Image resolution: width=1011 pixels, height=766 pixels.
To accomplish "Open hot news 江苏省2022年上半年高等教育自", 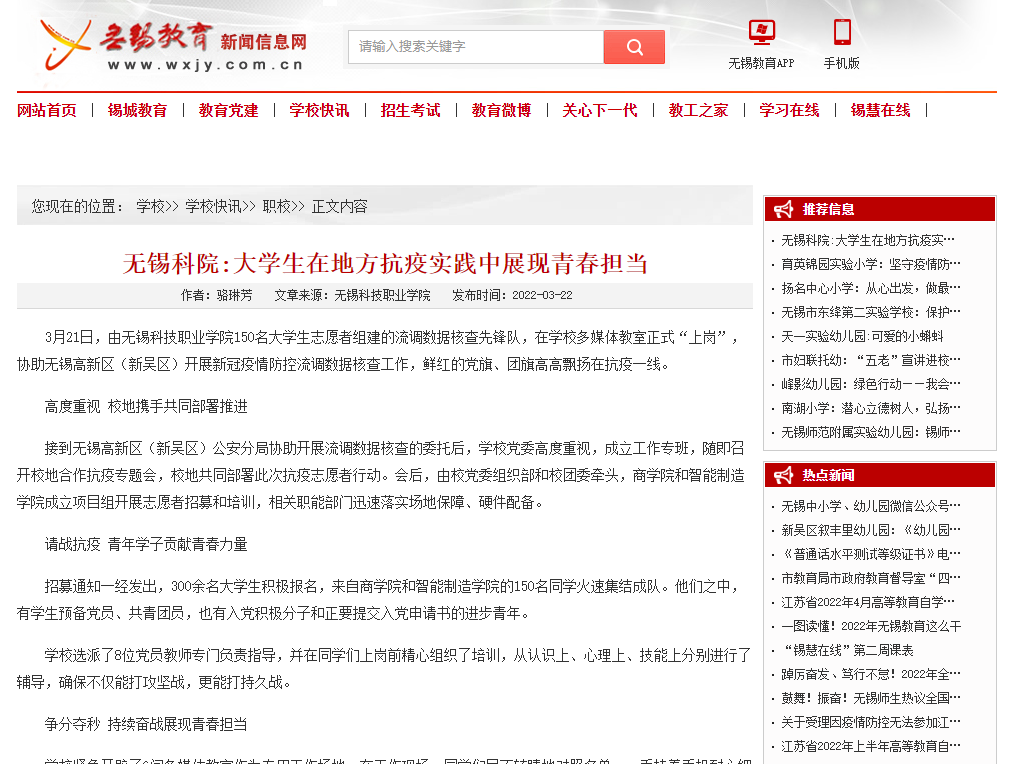I will 870,747.
